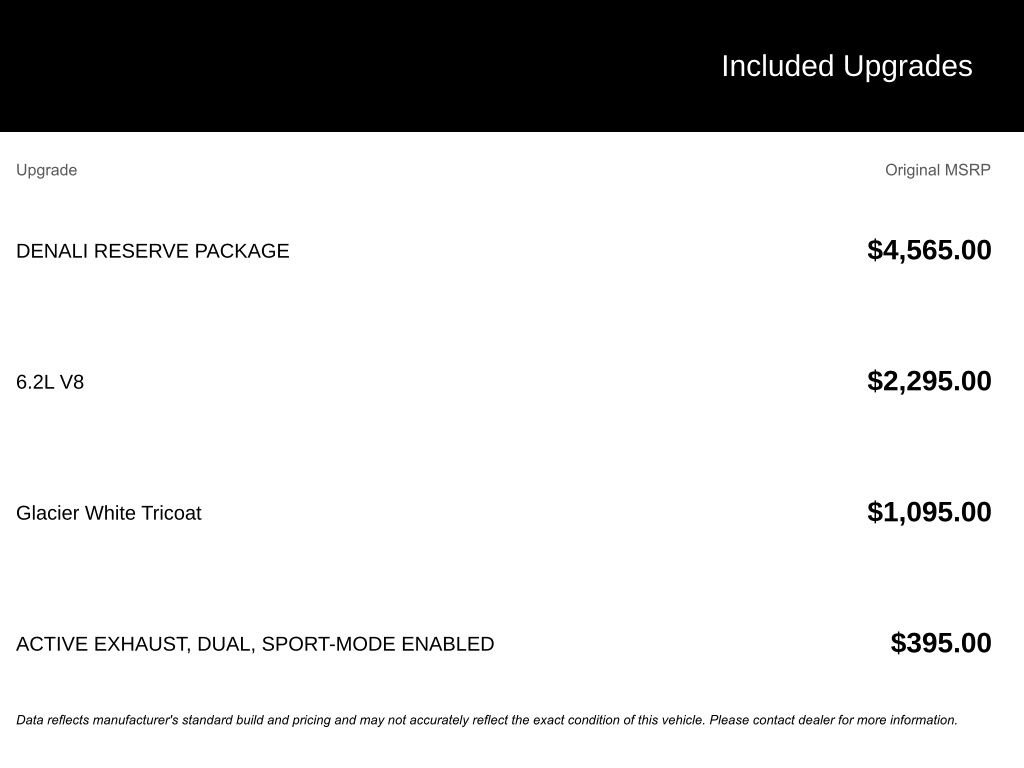
Task: Click the $4,565.00 price
Action: (x=929, y=250)
